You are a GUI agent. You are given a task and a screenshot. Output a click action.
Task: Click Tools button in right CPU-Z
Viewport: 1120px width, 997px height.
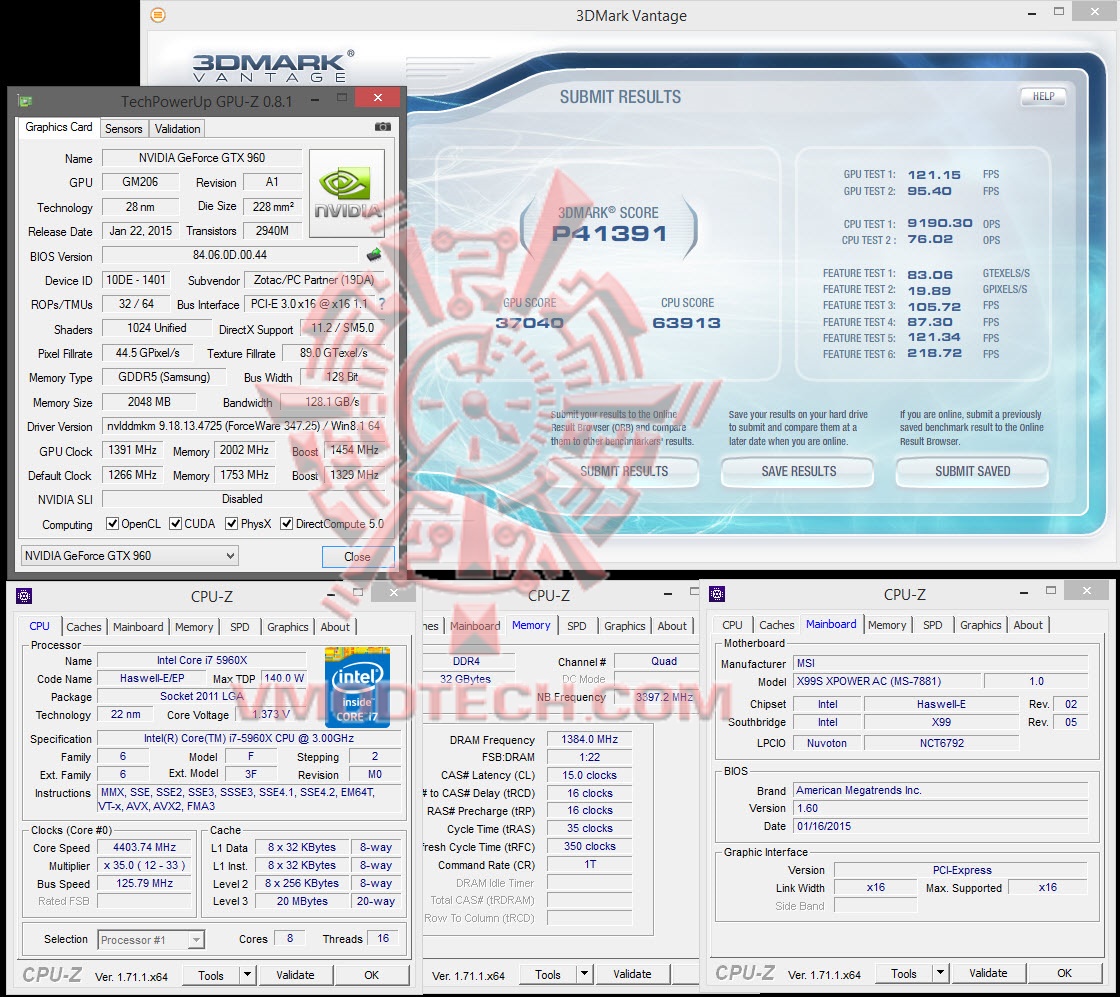click(904, 973)
